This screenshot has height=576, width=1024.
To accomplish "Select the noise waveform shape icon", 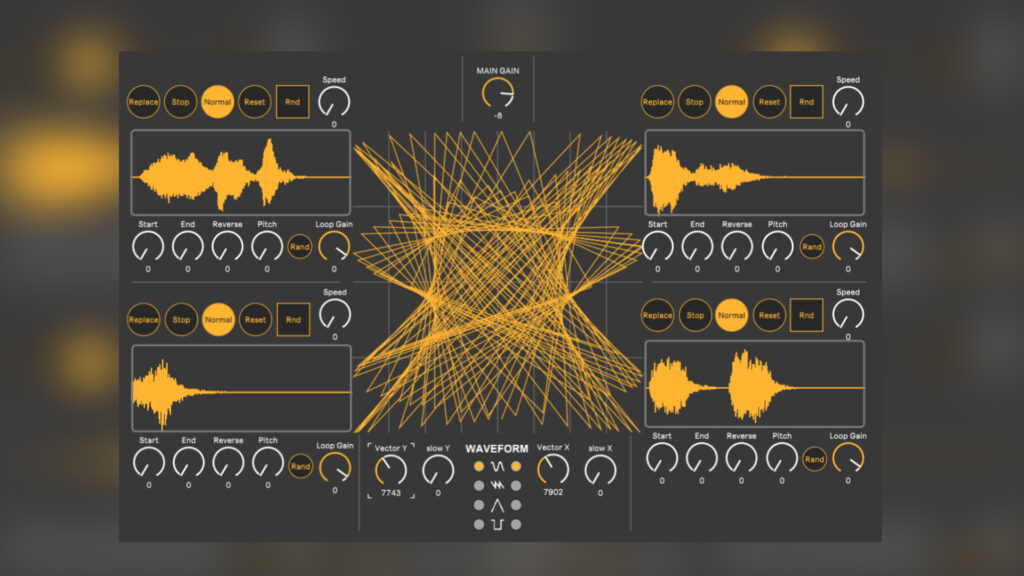I will [498, 484].
